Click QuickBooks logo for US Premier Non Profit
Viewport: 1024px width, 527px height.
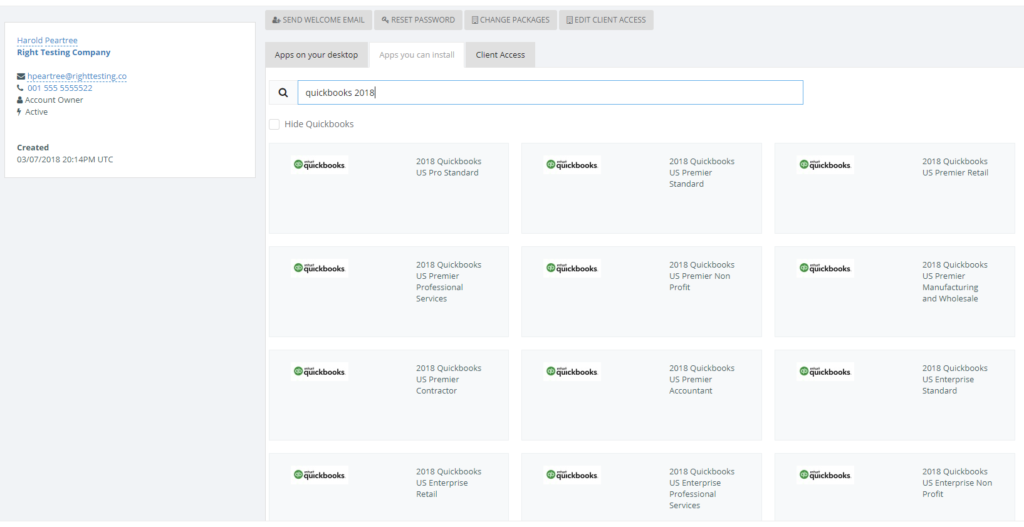(573, 268)
